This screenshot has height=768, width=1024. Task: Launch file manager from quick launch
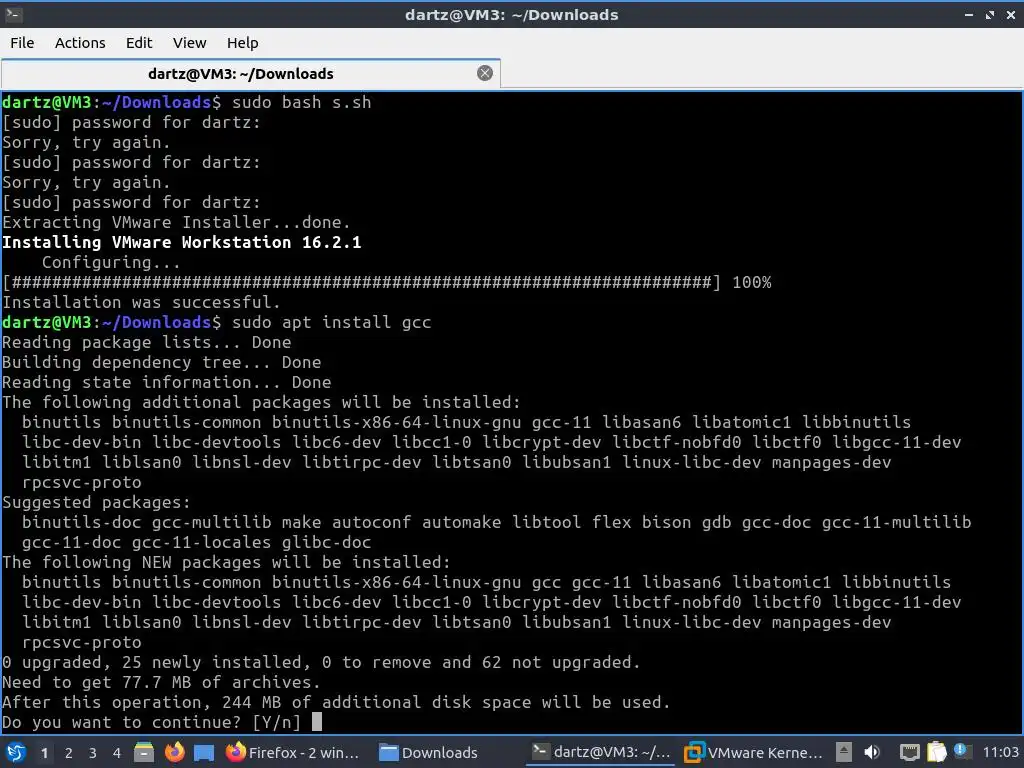(x=144, y=752)
